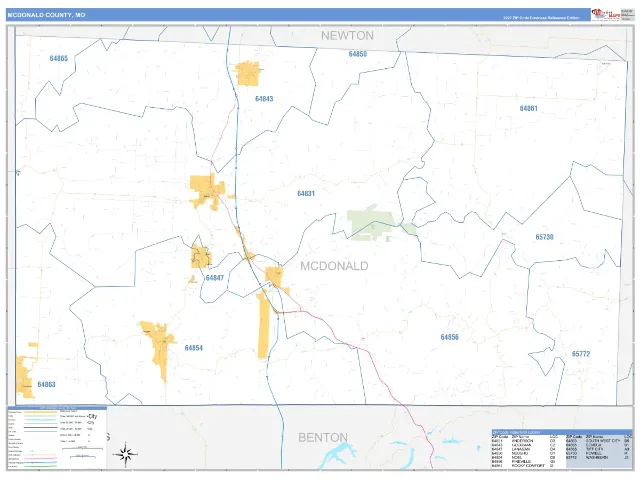
Task: Click the map legend header bar
Action: pos(57,408)
